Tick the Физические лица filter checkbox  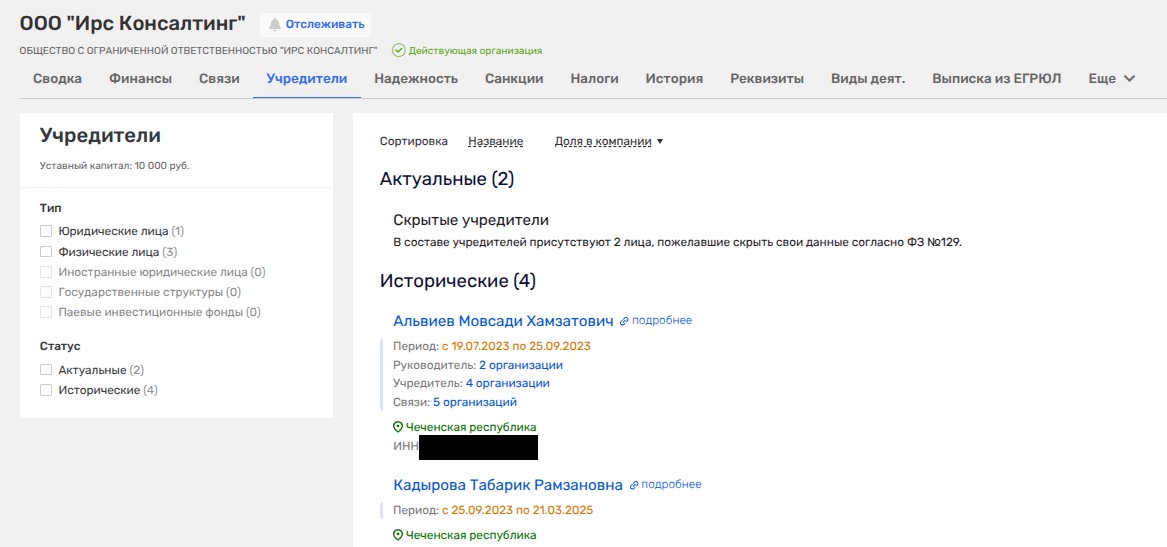[46, 252]
